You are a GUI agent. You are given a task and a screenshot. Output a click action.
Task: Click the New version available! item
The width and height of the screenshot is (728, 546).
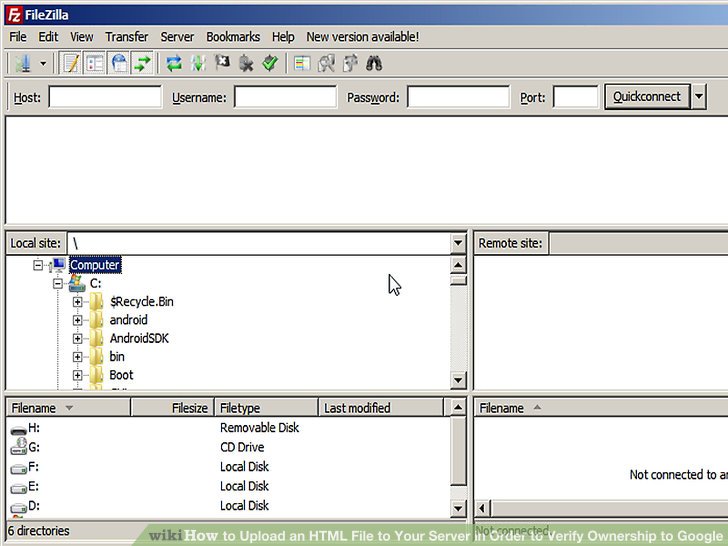tap(362, 37)
